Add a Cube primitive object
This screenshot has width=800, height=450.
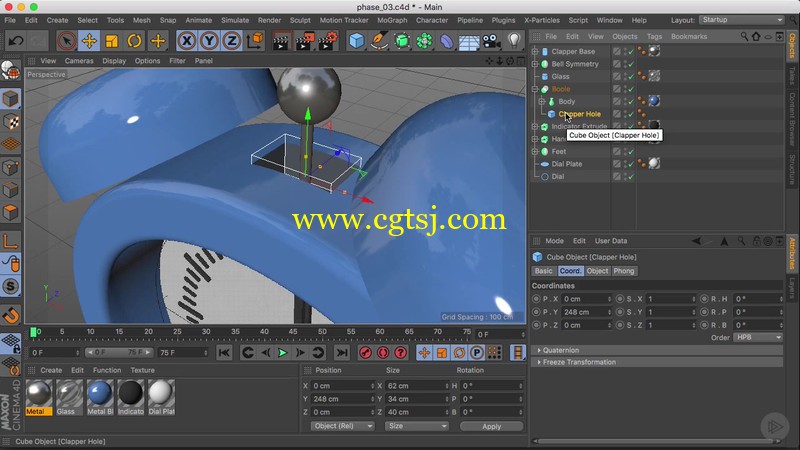click(x=357, y=41)
